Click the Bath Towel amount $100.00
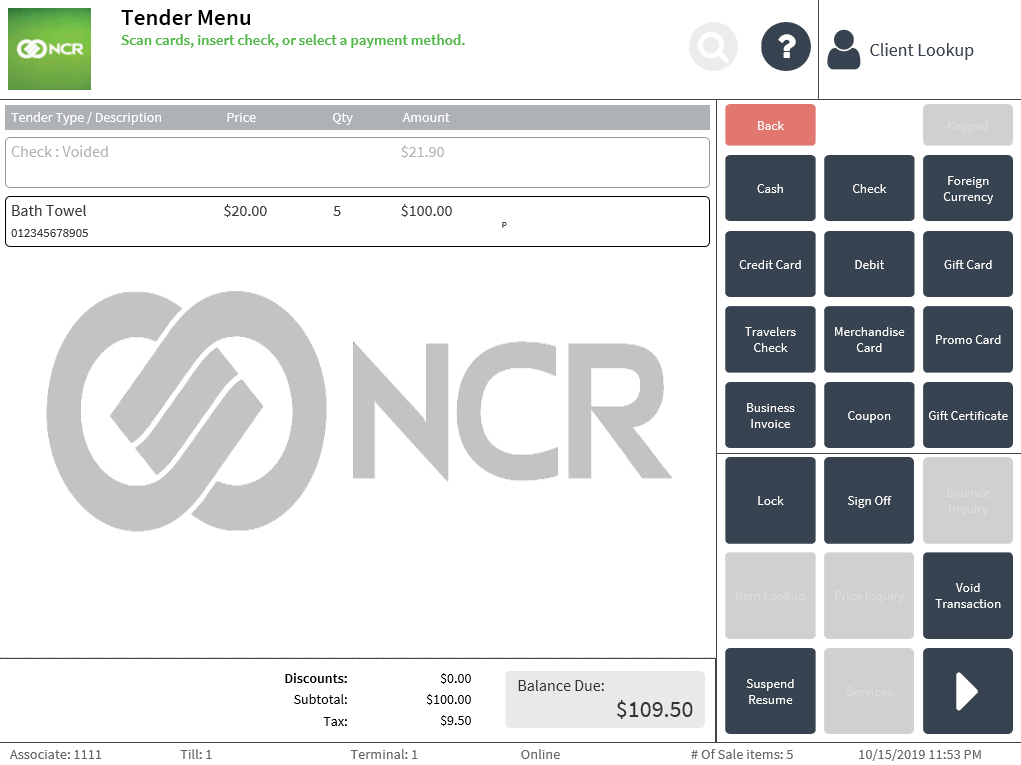This screenshot has height=765, width=1021. point(427,211)
